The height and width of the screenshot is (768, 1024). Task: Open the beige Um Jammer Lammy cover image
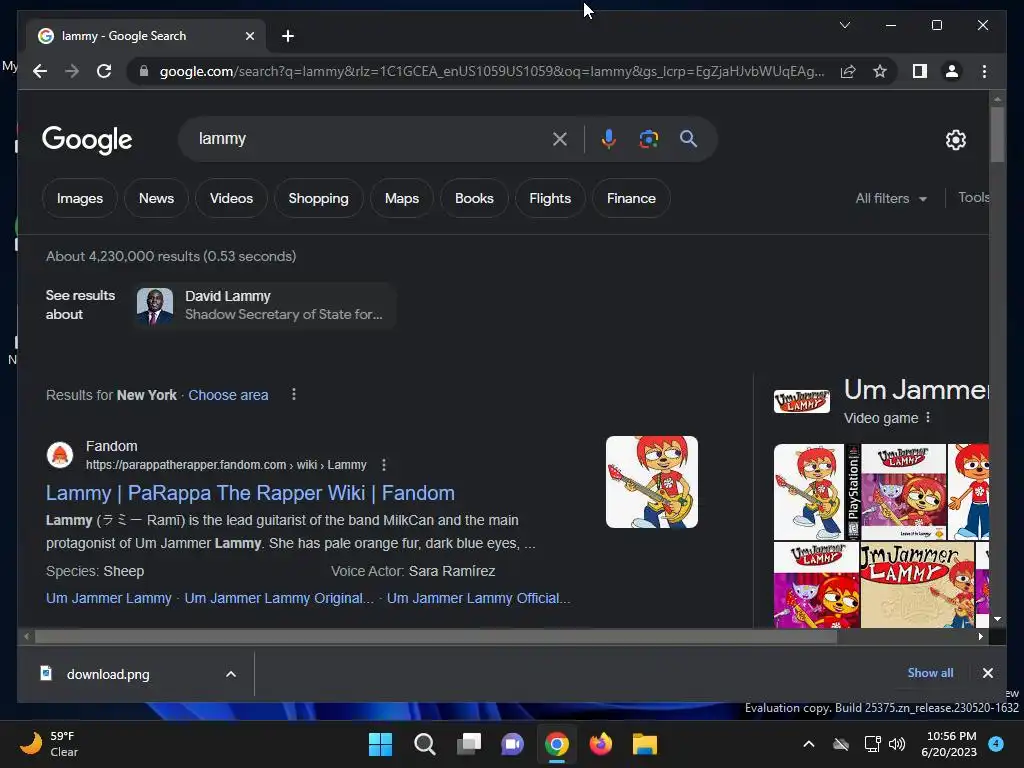pyautogui.click(x=917, y=584)
